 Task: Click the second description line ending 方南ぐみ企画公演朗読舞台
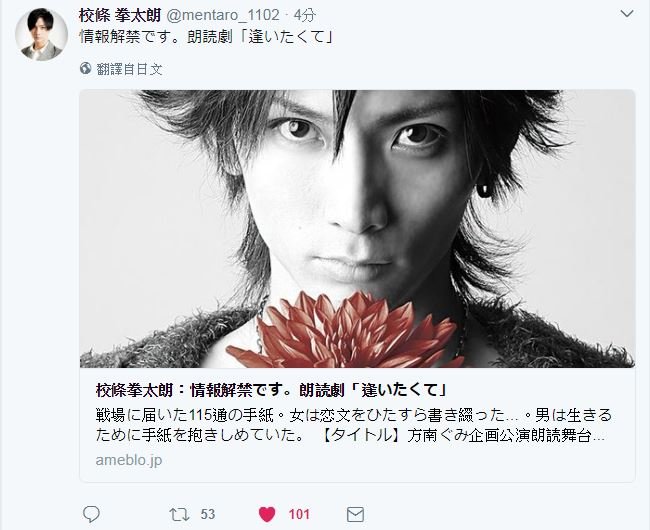(351, 436)
